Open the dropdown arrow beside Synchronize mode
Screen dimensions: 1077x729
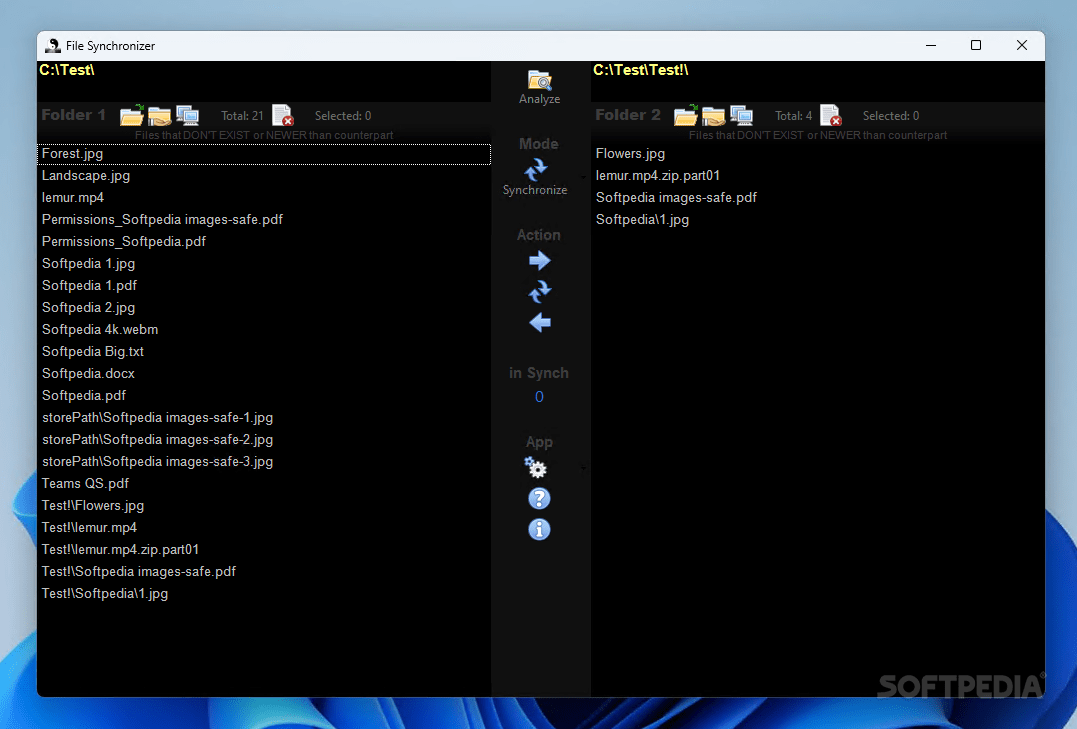[x=583, y=177]
